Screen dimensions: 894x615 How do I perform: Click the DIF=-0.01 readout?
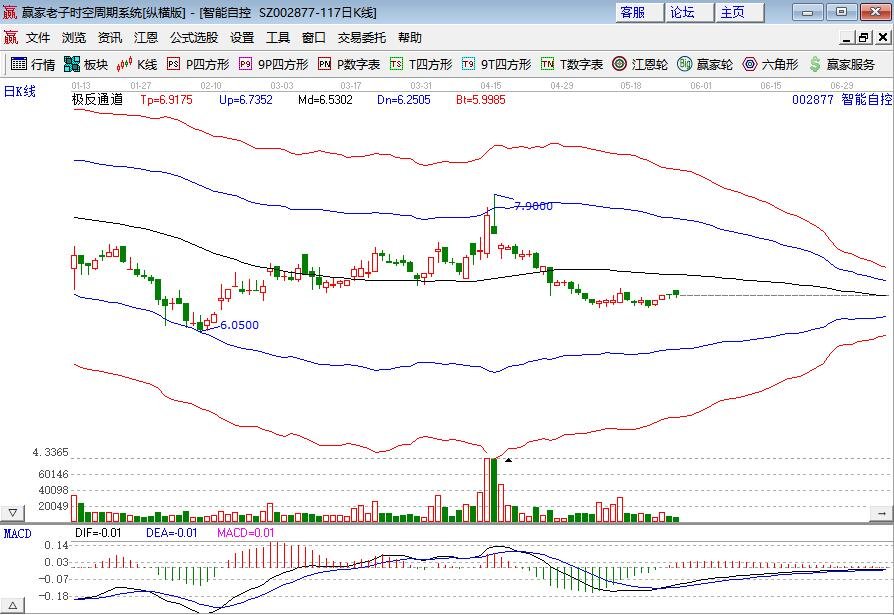pyautogui.click(x=98, y=533)
